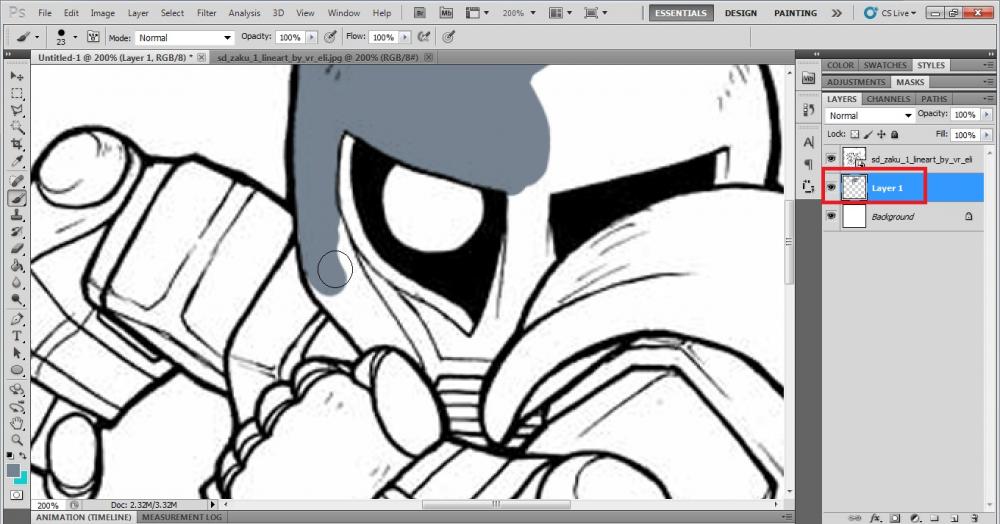Open the Filter menu
The width and height of the screenshot is (1000, 524).
[x=206, y=13]
